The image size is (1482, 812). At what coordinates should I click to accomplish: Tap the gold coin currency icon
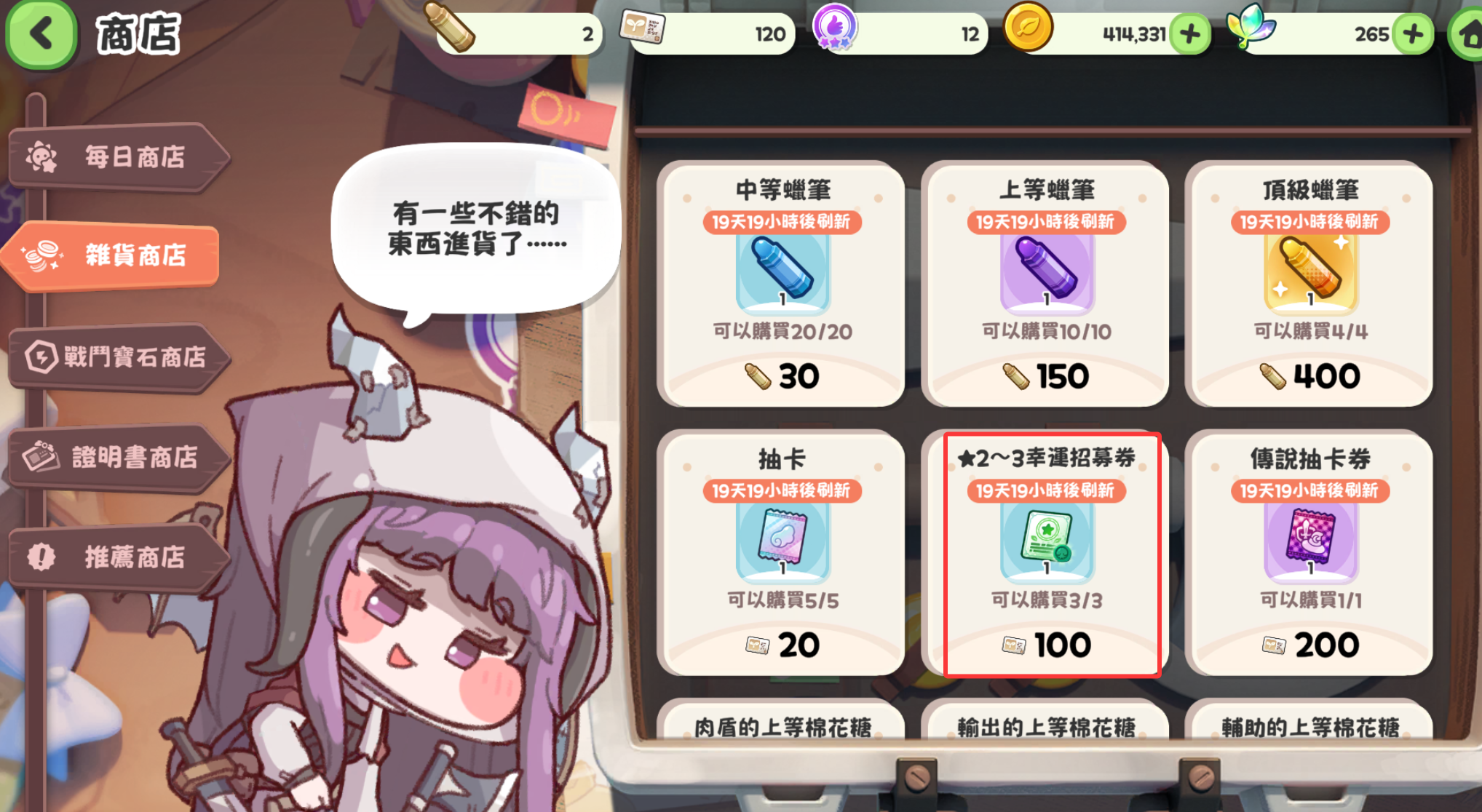[x=1028, y=27]
